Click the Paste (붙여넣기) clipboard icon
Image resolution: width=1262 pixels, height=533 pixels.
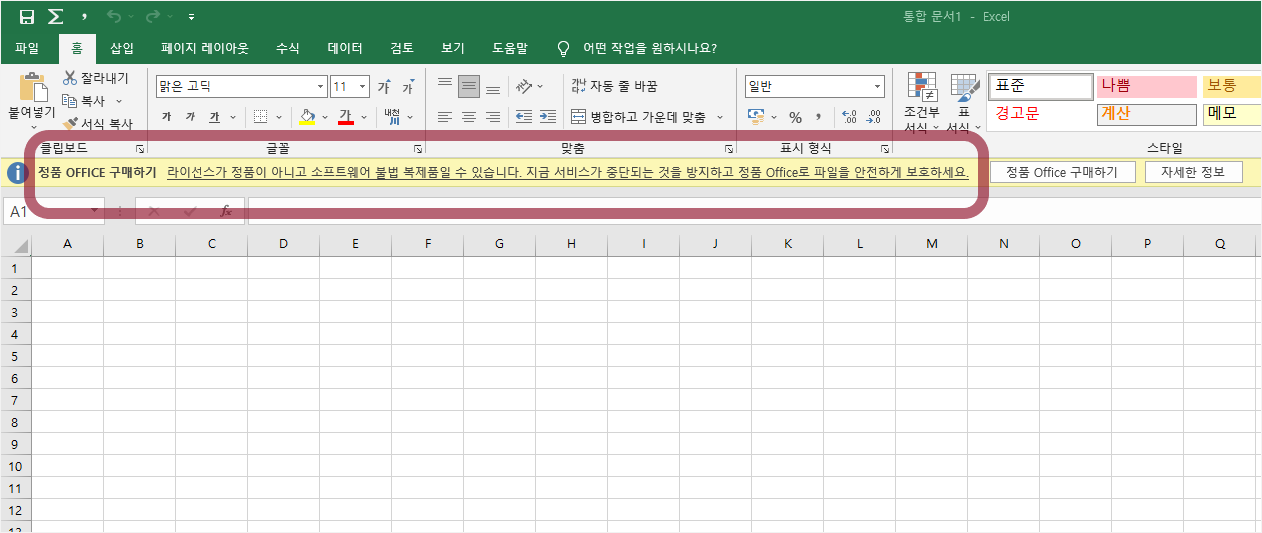point(33,88)
